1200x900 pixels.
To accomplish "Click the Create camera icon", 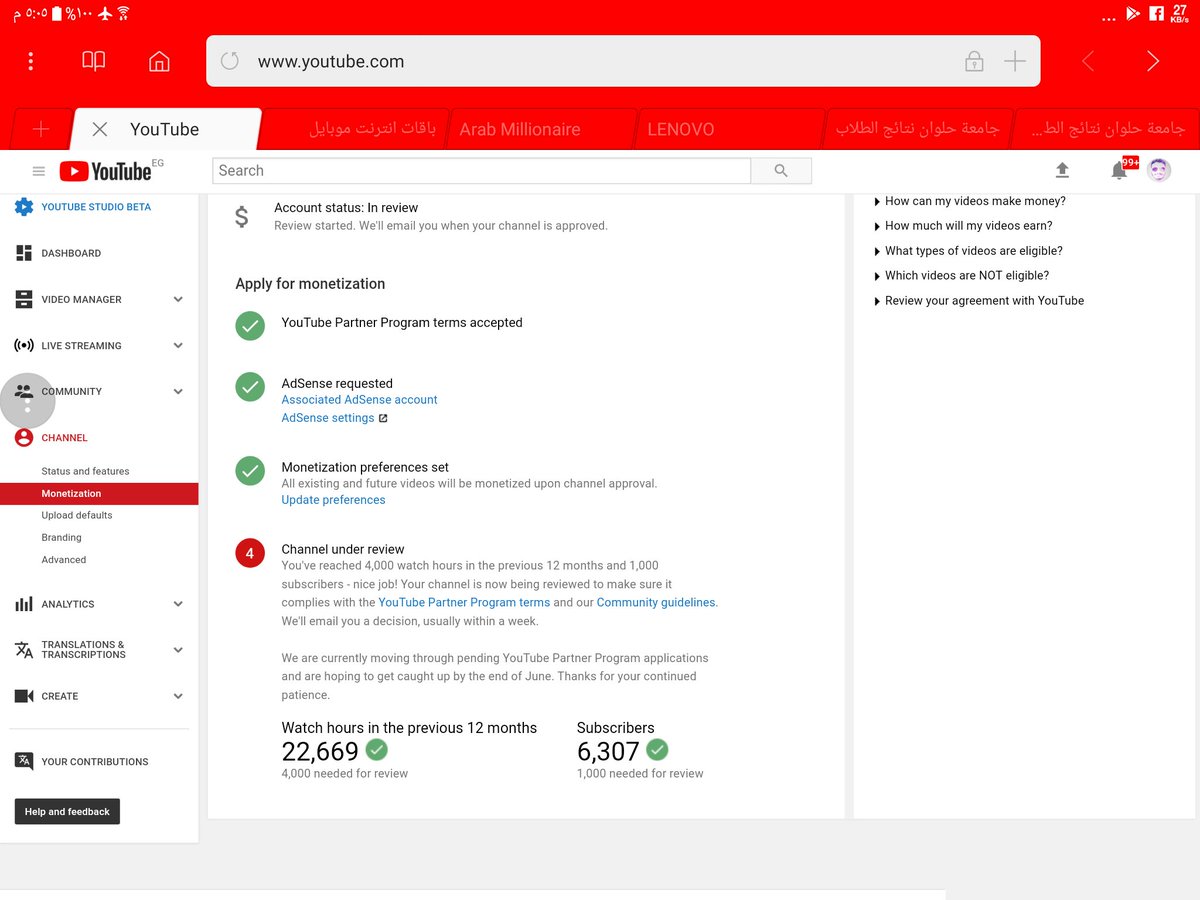I will coord(24,696).
